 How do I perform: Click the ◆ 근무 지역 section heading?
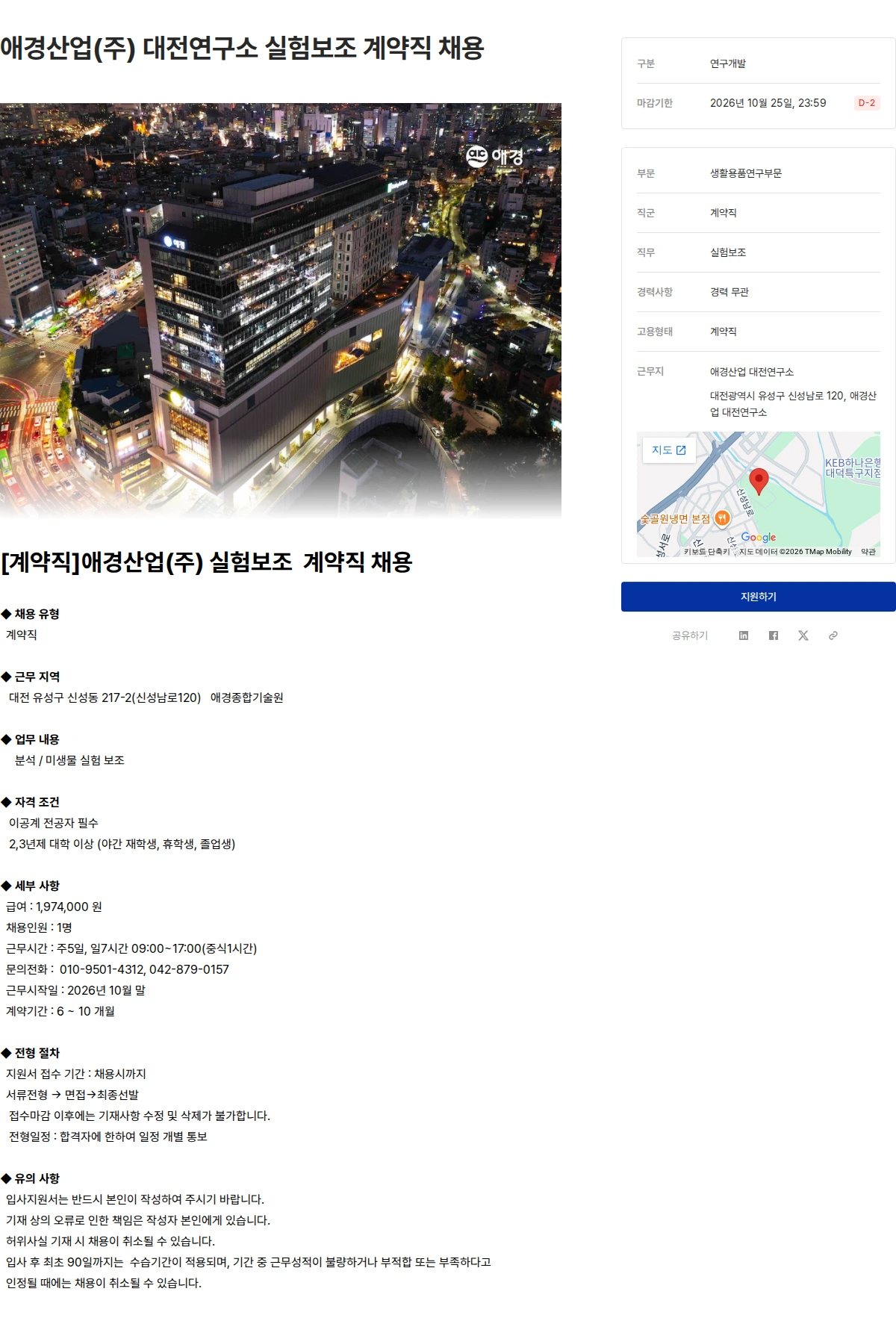[x=30, y=677]
